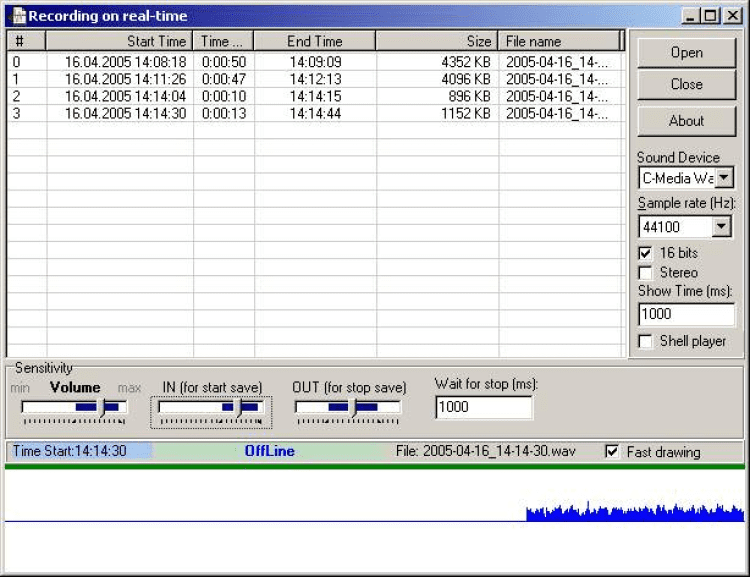
Task: Sort by Start Time column header
Action: click(x=119, y=41)
